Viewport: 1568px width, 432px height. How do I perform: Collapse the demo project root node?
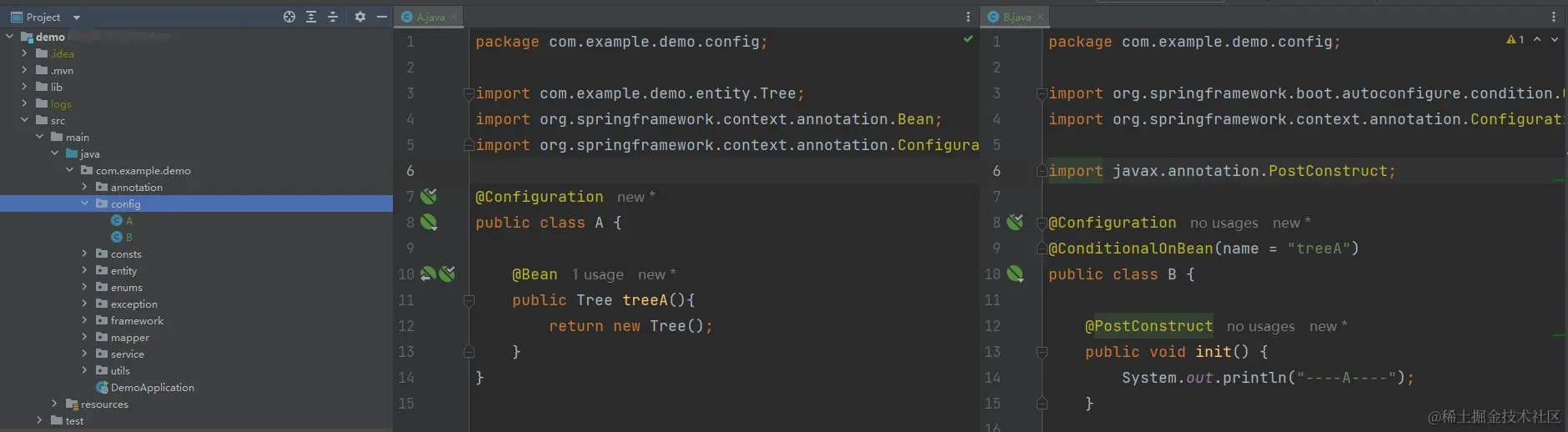(10, 37)
